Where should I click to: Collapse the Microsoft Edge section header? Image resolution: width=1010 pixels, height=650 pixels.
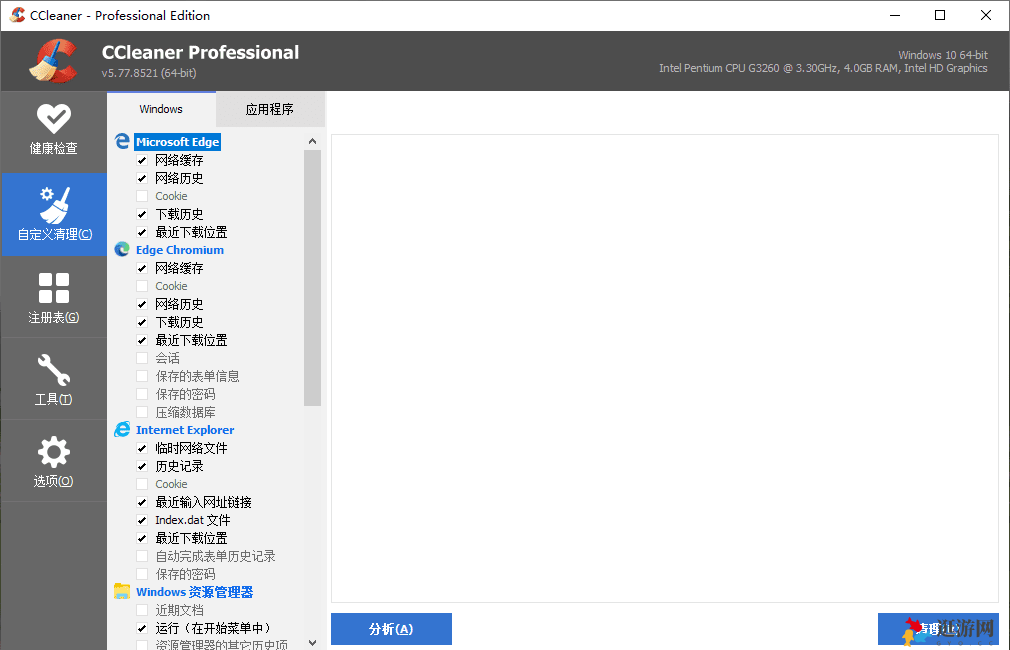[178, 142]
